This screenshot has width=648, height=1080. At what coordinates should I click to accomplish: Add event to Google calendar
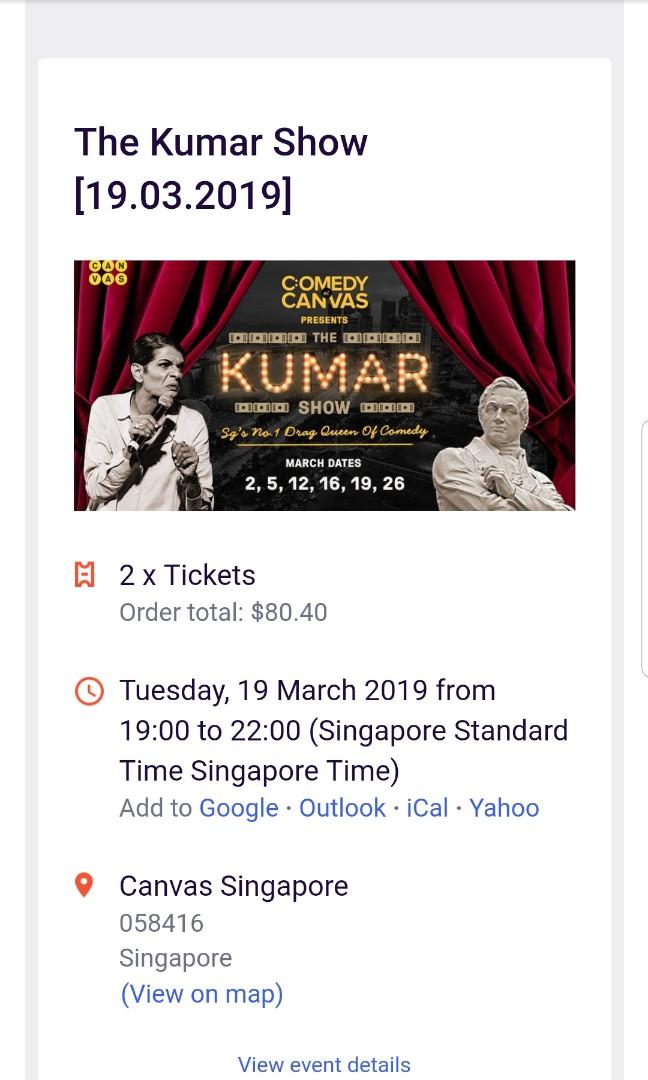tap(238, 807)
